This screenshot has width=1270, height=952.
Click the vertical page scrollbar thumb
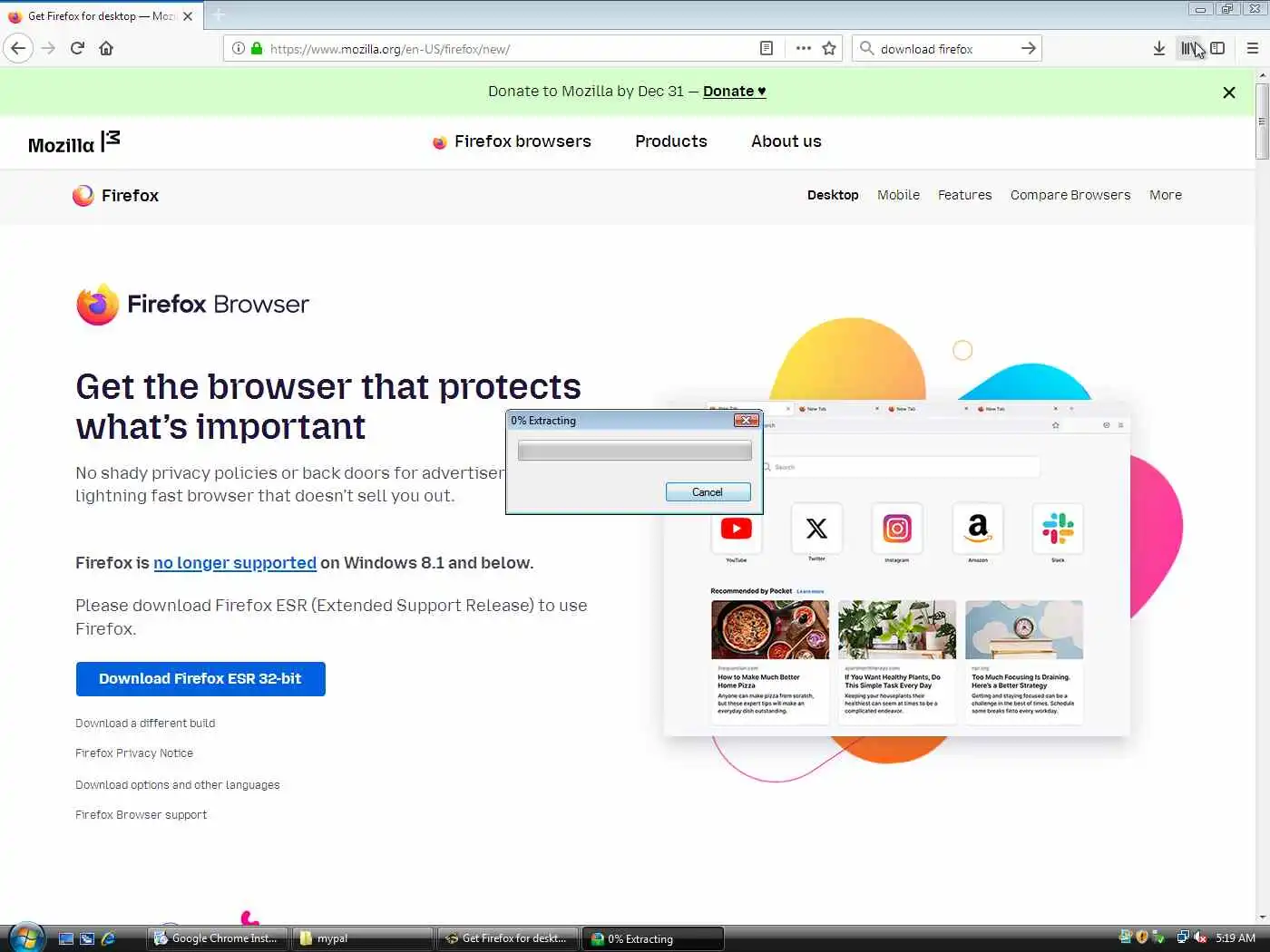pyautogui.click(x=1262, y=121)
